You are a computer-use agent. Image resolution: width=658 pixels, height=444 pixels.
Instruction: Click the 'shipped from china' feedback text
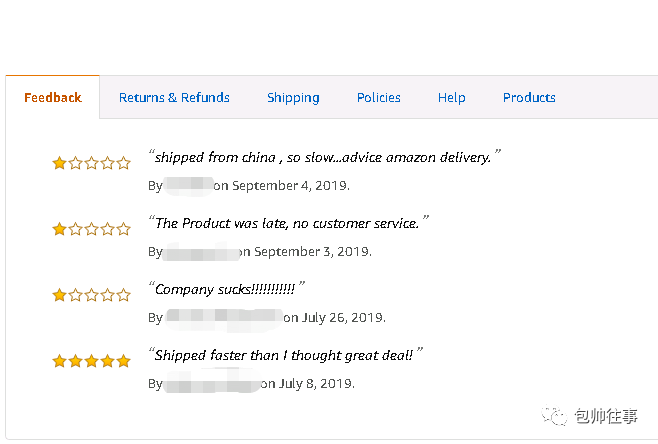click(324, 157)
